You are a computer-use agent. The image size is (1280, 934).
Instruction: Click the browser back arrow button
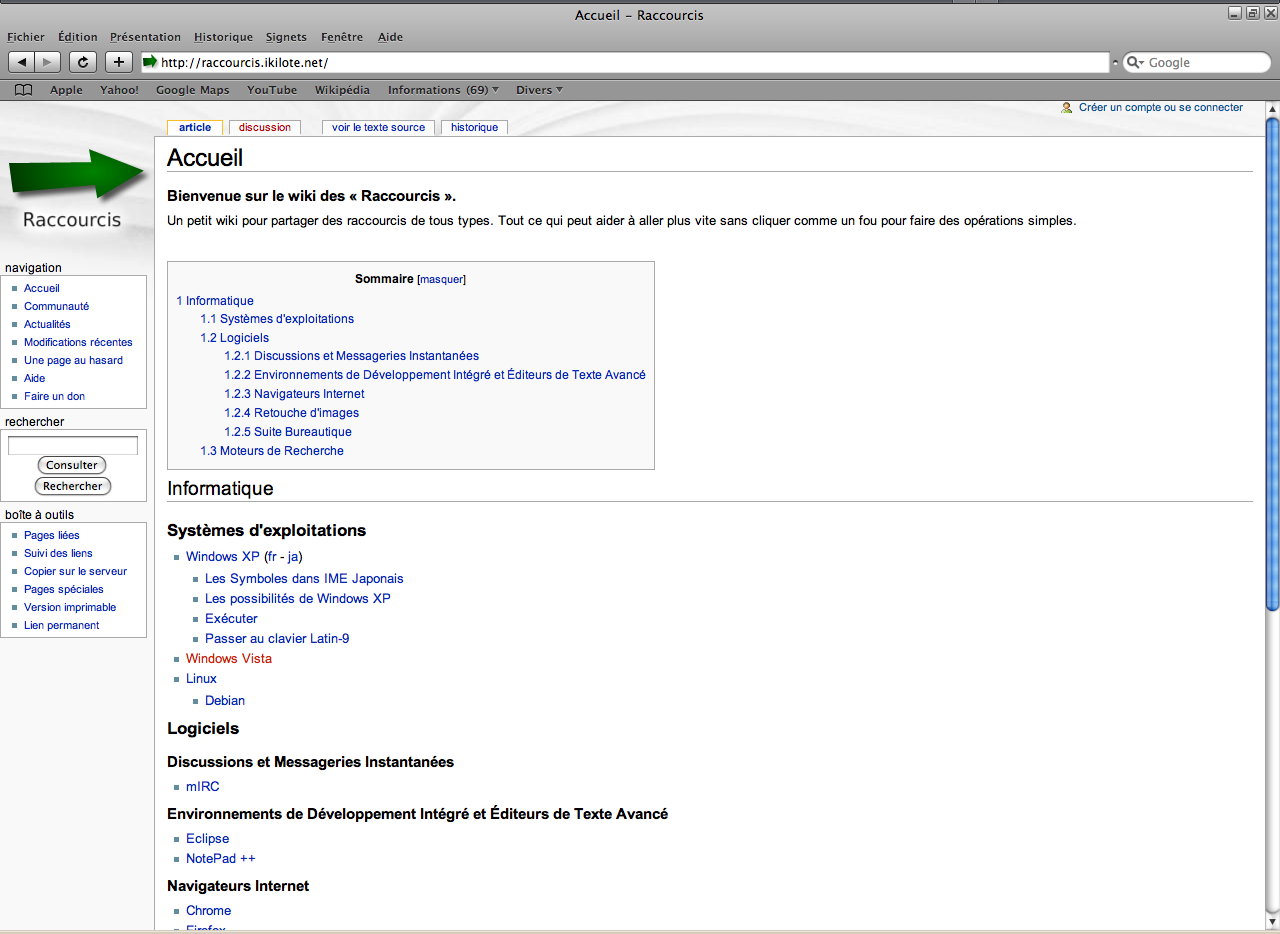click(x=22, y=62)
